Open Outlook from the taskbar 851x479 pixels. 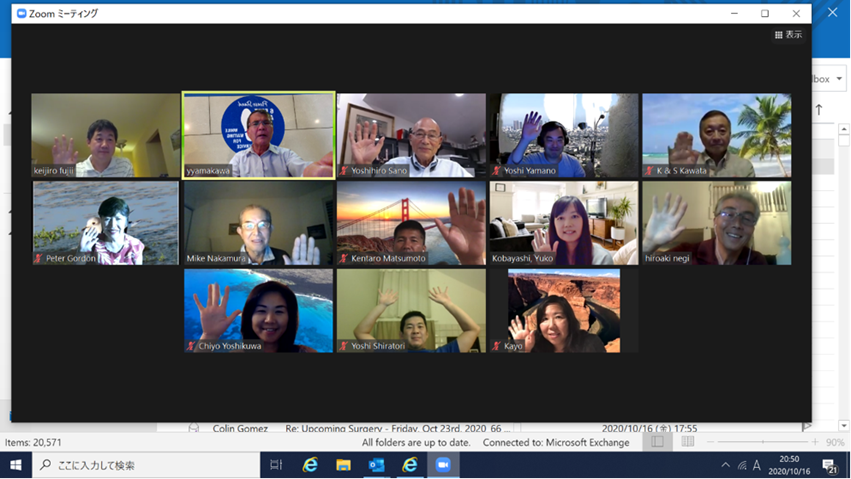tap(376, 465)
